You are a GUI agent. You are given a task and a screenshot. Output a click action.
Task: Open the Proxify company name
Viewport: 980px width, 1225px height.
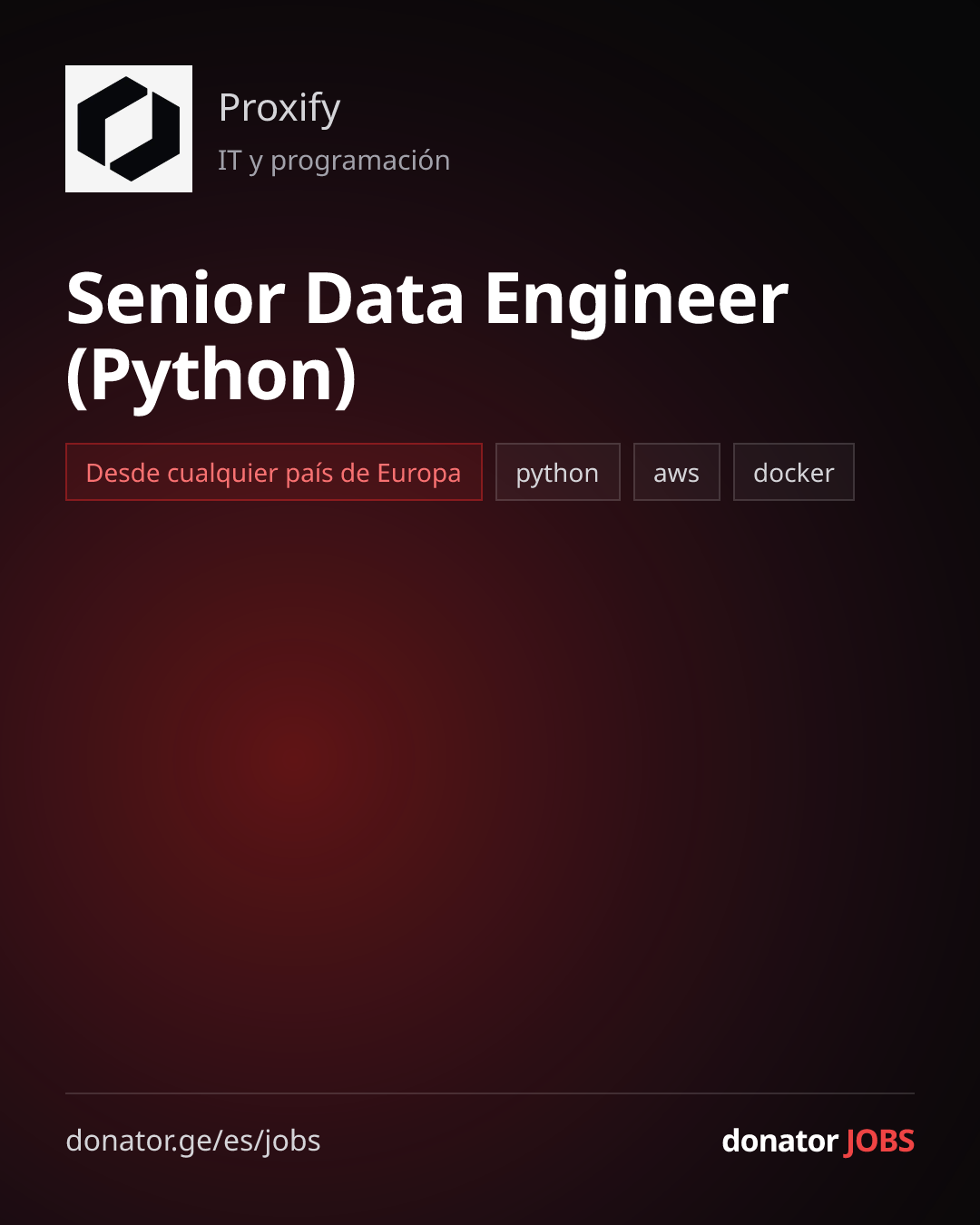coord(279,108)
